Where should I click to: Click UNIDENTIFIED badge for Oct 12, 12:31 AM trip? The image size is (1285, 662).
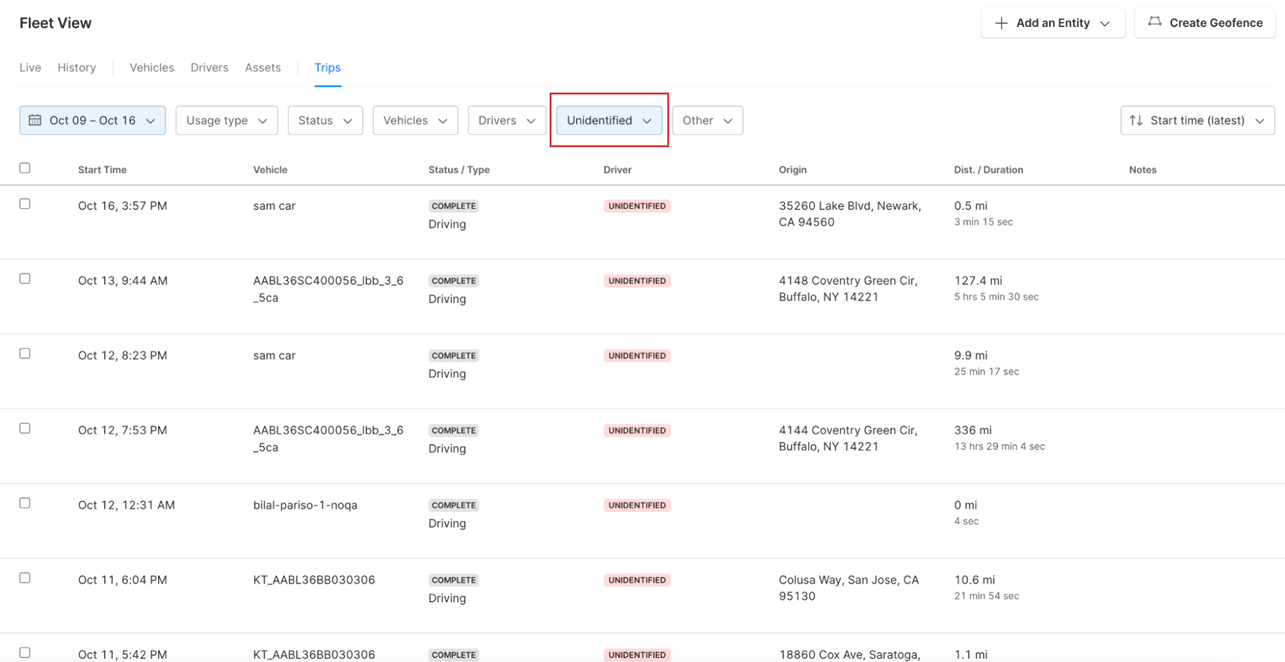(636, 505)
